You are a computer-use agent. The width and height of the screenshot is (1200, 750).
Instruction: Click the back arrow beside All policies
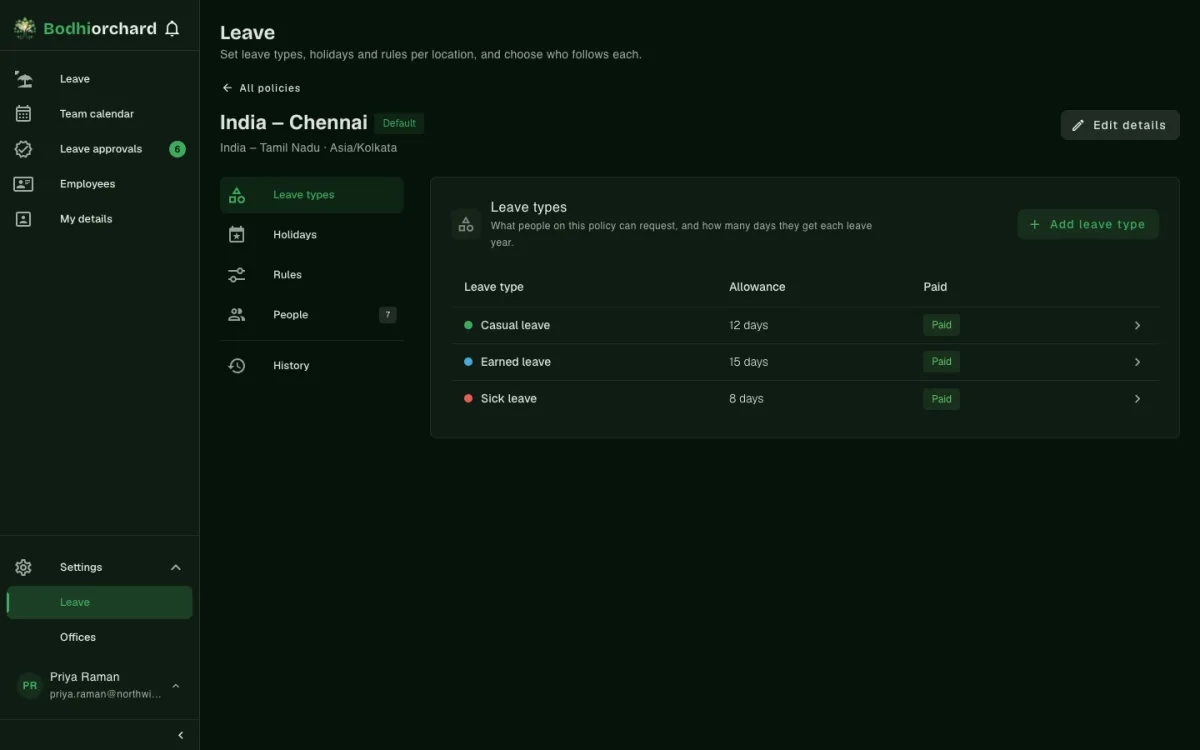coord(227,88)
